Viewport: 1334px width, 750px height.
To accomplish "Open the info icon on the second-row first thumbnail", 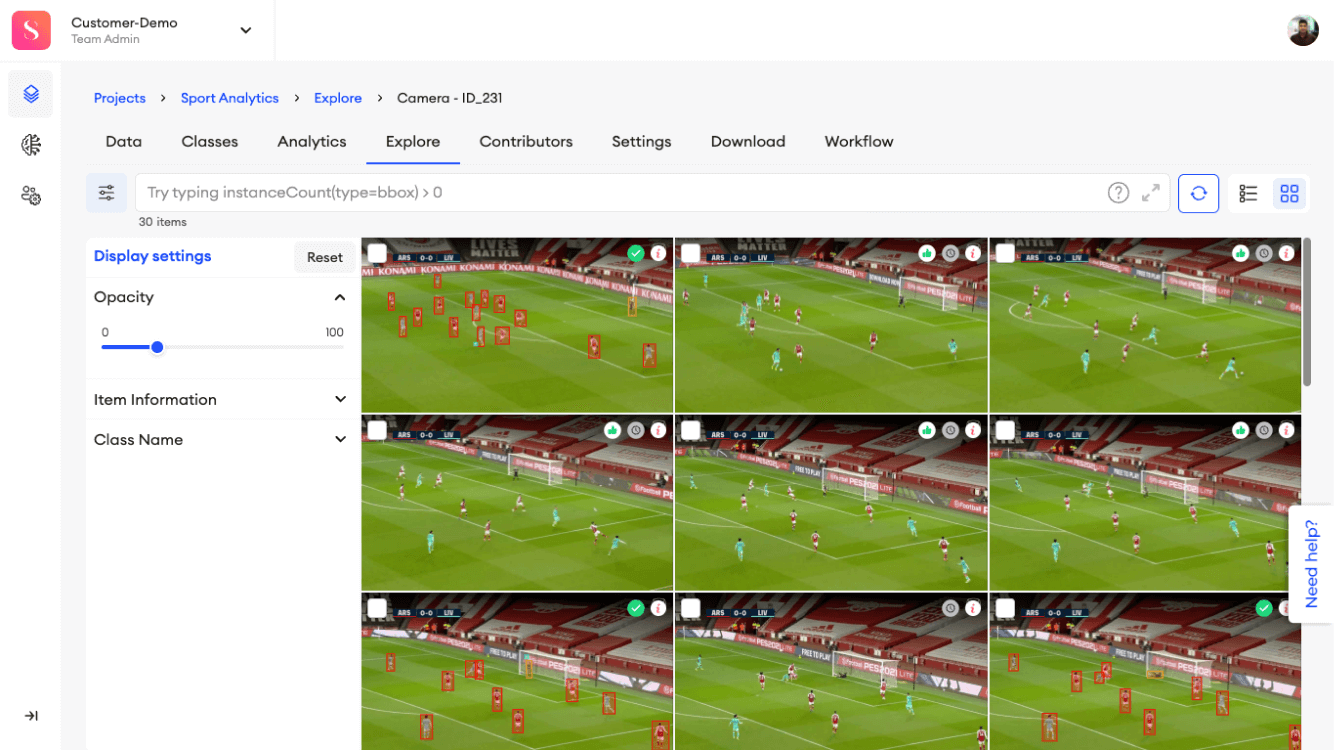I will pyautogui.click(x=658, y=430).
